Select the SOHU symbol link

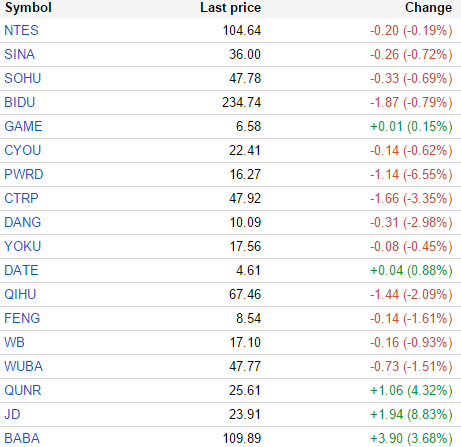click(x=22, y=78)
